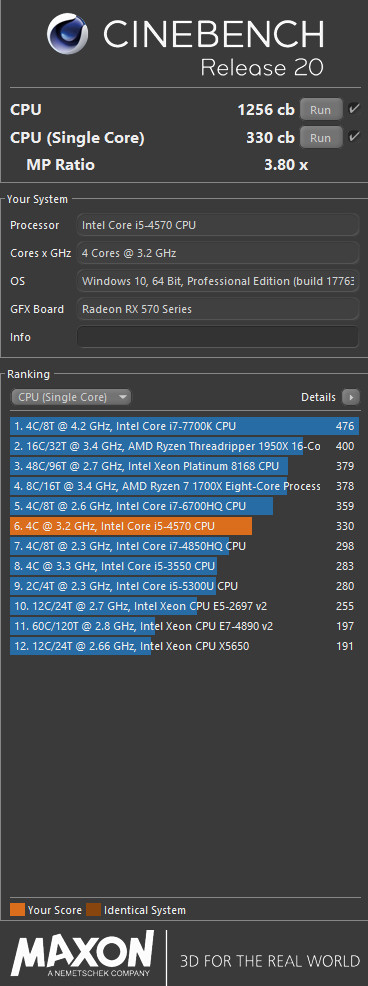The height and width of the screenshot is (986, 368).
Task: Select ranking row 10 Xeon E5-2697 v2
Action: [184, 606]
